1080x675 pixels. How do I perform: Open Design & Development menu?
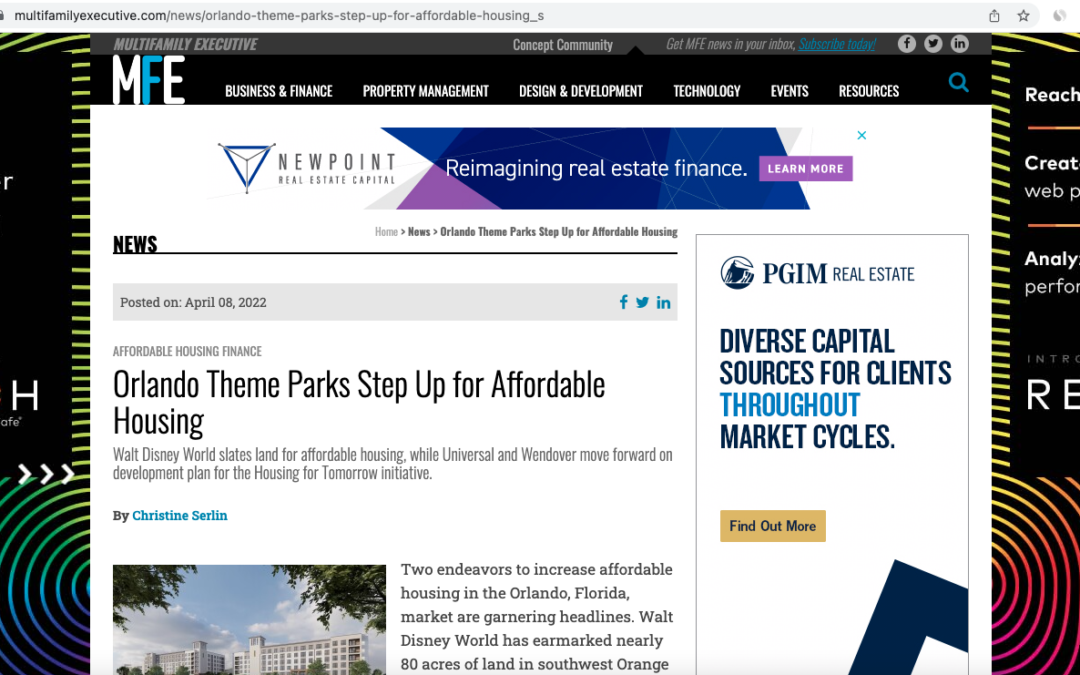pyautogui.click(x=581, y=91)
